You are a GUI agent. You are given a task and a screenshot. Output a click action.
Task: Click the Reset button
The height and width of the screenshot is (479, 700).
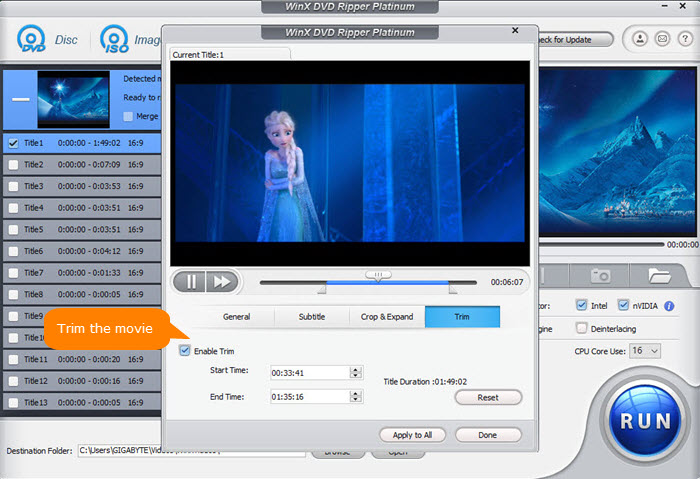[488, 397]
